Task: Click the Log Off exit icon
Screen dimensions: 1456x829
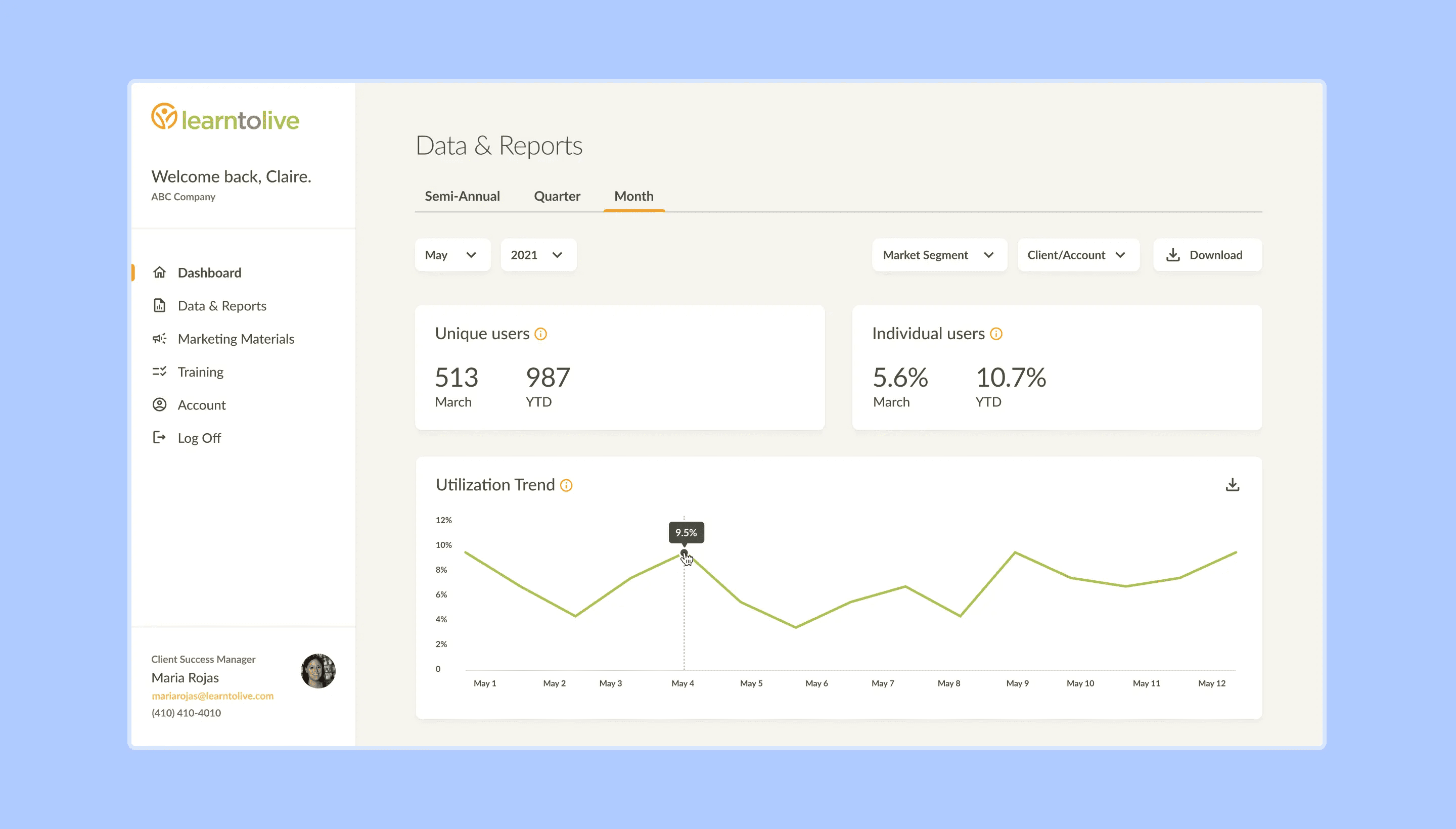Action: [159, 438]
